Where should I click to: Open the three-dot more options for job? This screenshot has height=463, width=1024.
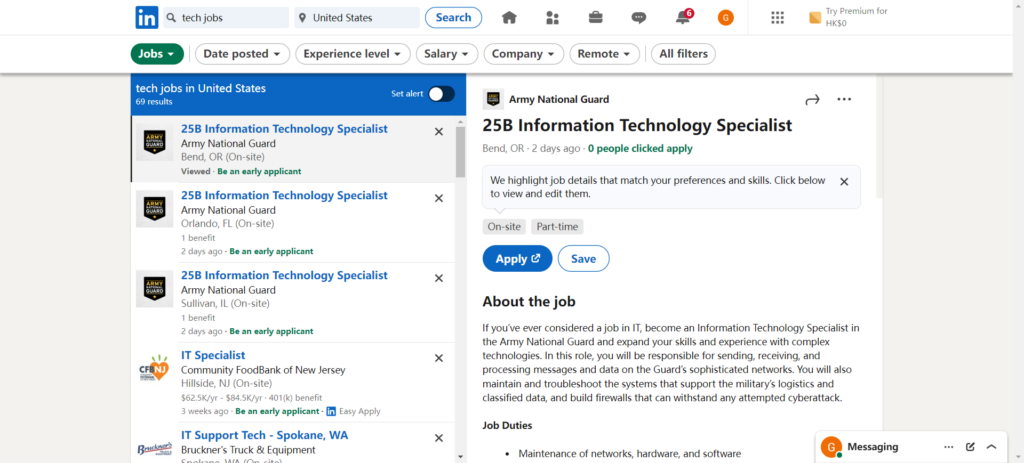point(844,99)
